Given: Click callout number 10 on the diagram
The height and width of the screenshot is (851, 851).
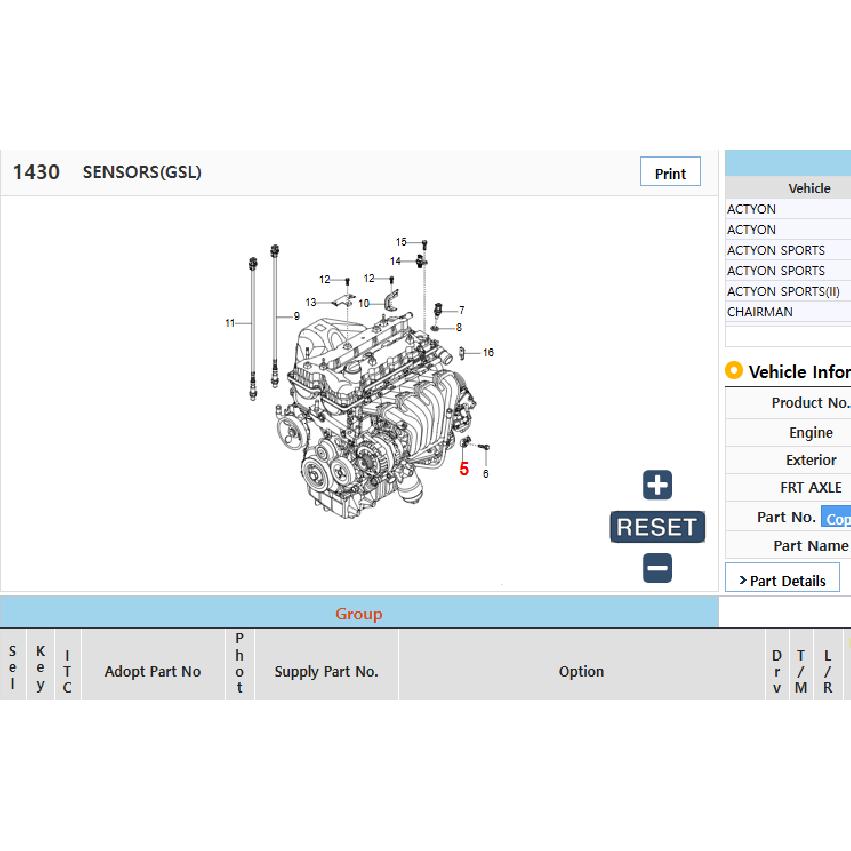Looking at the screenshot, I should click(x=364, y=303).
